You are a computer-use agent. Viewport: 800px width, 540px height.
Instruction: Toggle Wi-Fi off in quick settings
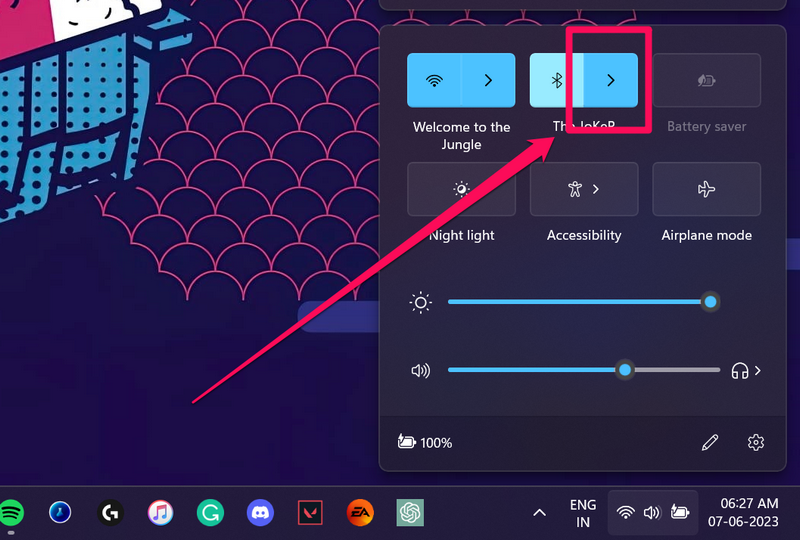(434, 80)
